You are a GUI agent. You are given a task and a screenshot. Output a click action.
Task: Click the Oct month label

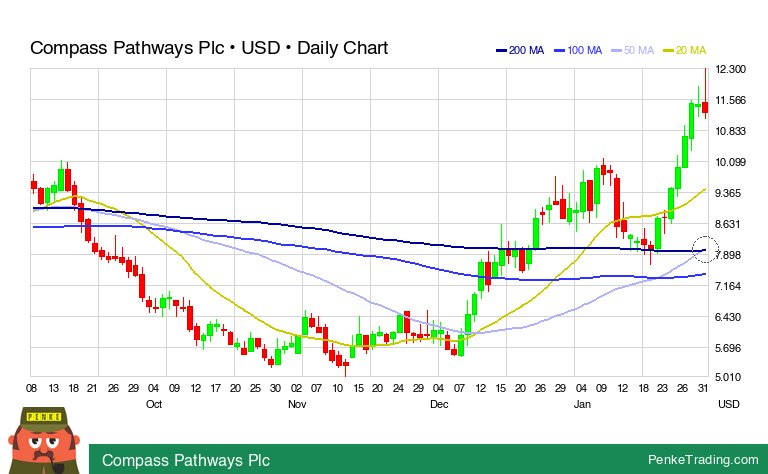[x=154, y=404]
